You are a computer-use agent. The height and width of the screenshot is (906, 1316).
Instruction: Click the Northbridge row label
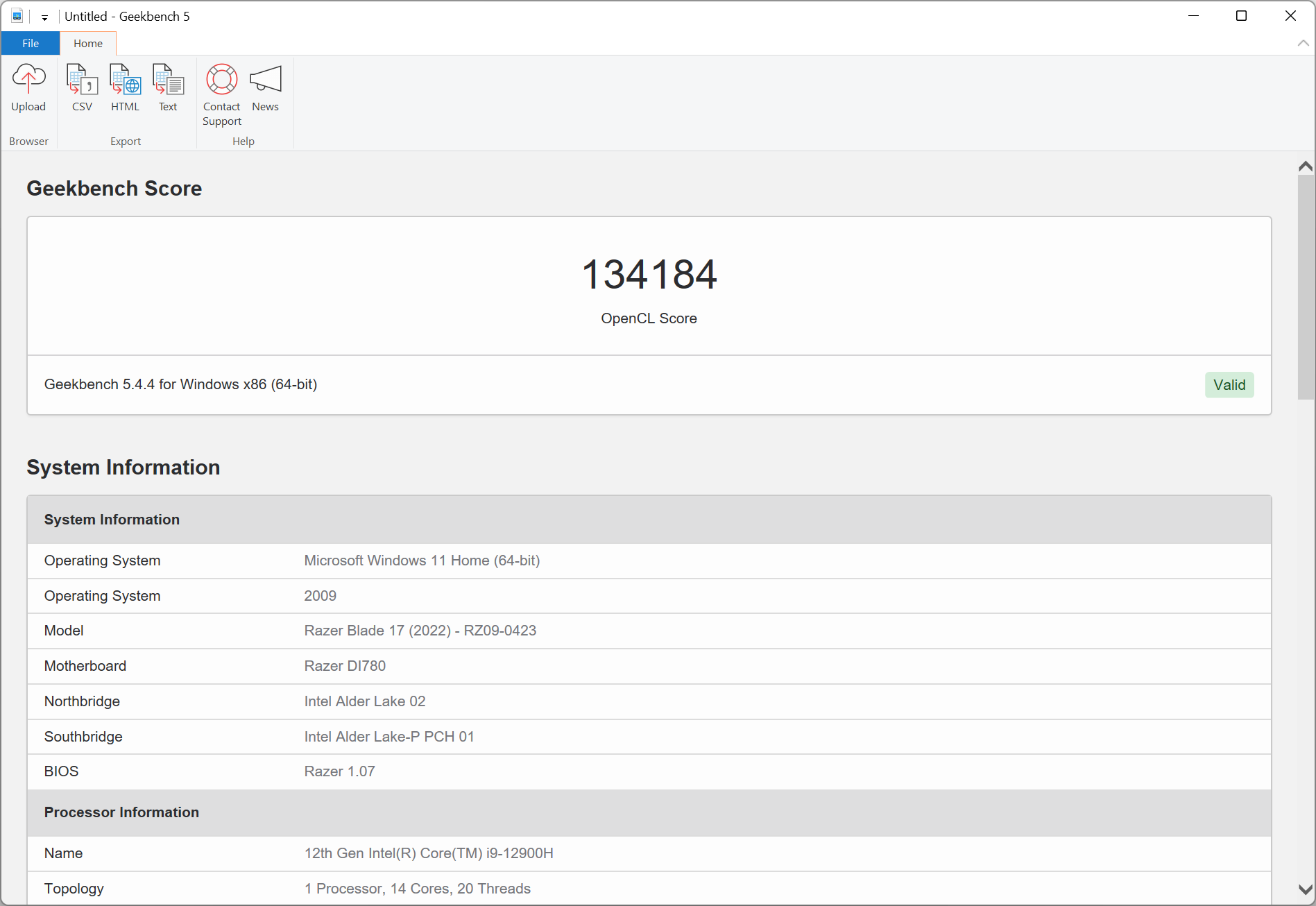(x=82, y=701)
